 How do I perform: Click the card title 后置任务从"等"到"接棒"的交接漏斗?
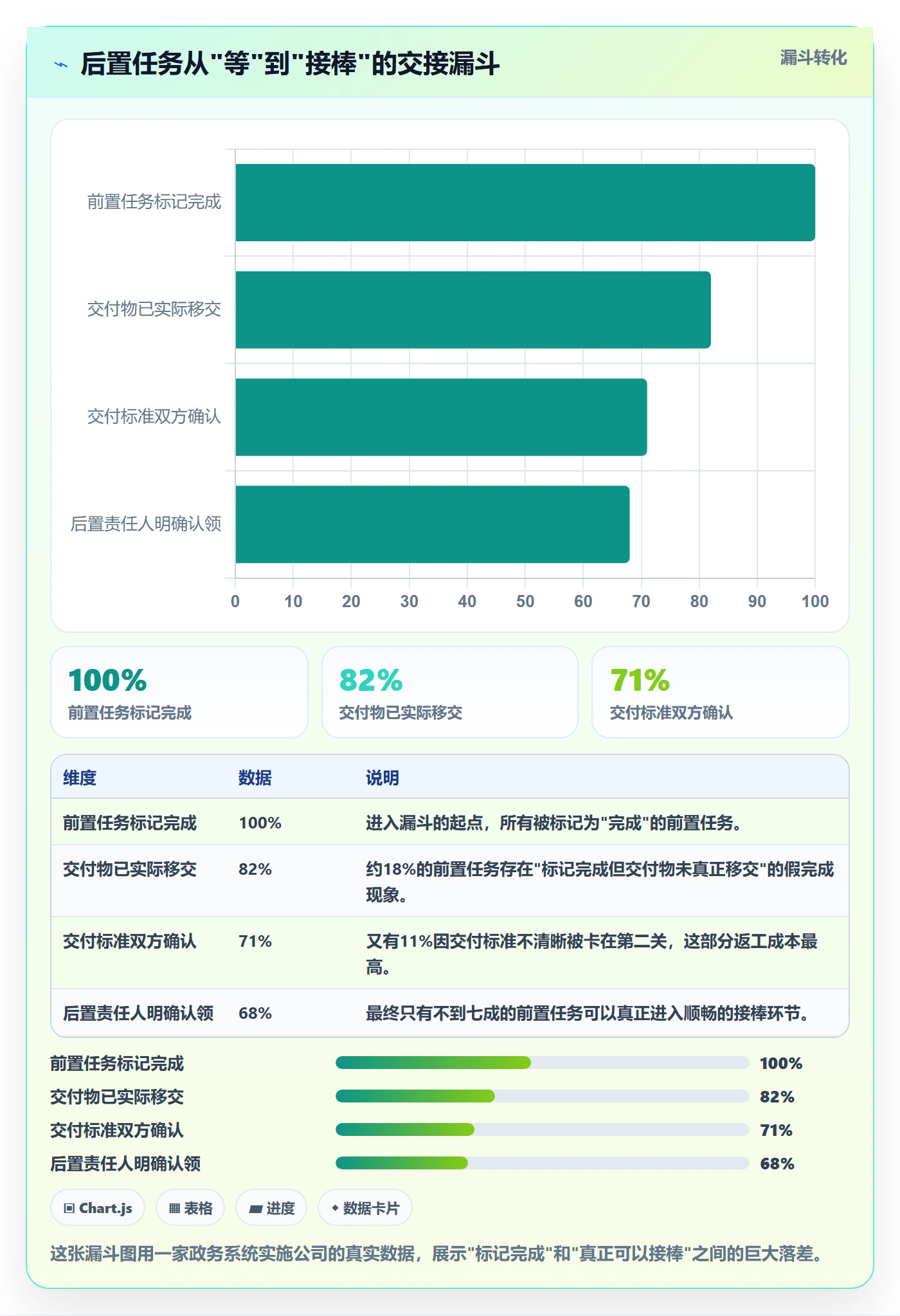pos(290,64)
